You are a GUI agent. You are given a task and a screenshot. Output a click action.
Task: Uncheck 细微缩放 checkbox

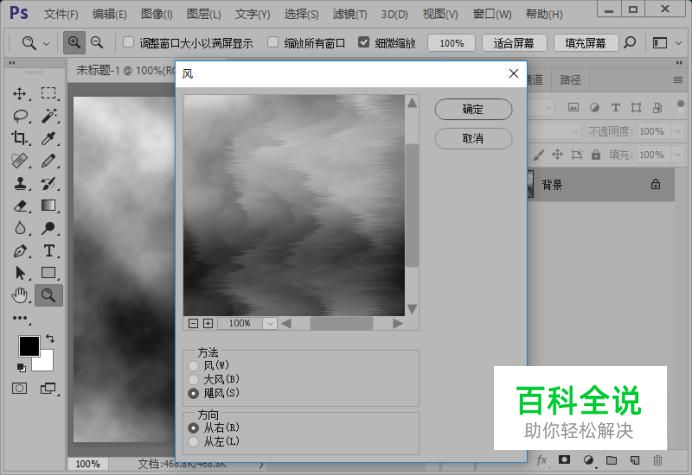[363, 42]
